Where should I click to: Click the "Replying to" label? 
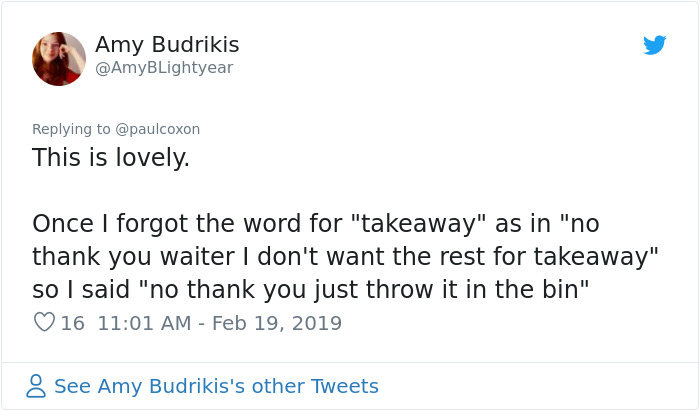click(72, 129)
